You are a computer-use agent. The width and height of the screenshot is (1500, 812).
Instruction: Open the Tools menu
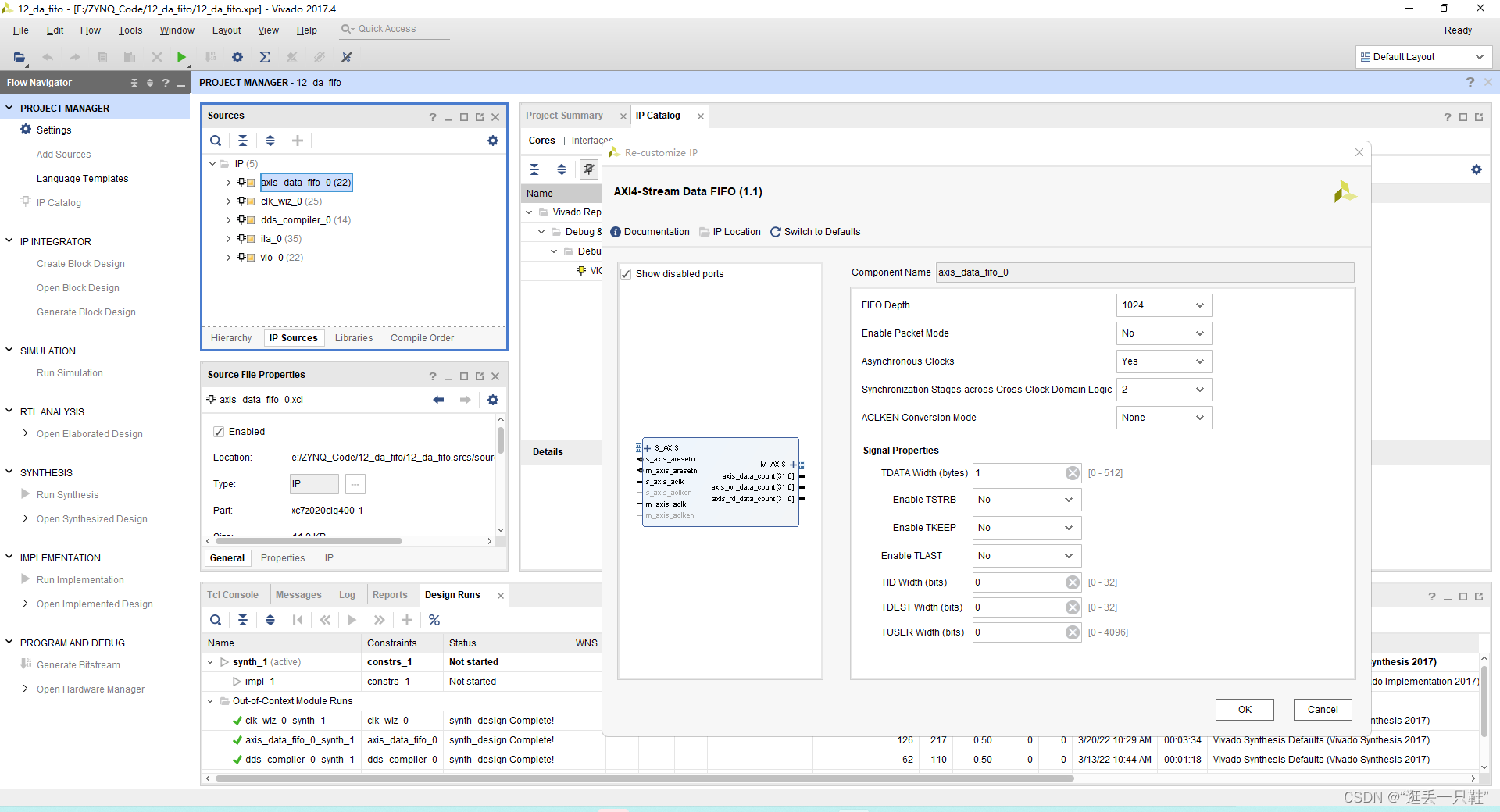130,30
